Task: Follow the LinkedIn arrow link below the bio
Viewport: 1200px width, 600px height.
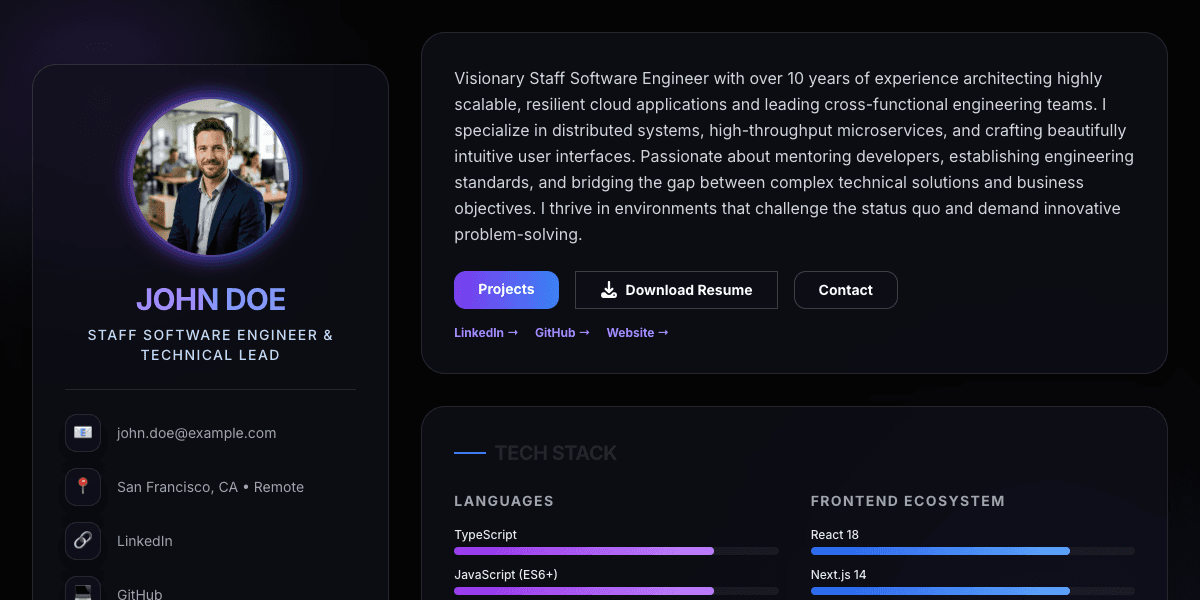Action: pyautogui.click(x=486, y=333)
